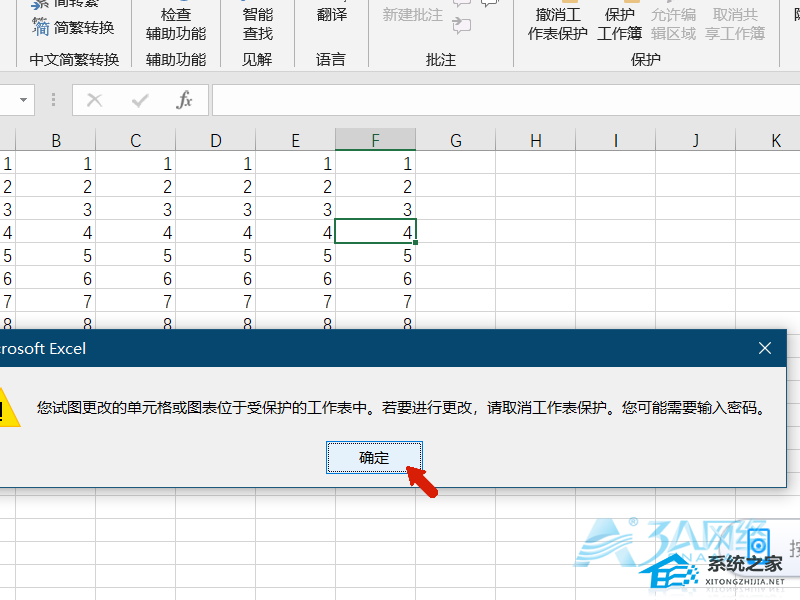Select cell E2 containing 2
The image size is (800, 600).
point(295,186)
